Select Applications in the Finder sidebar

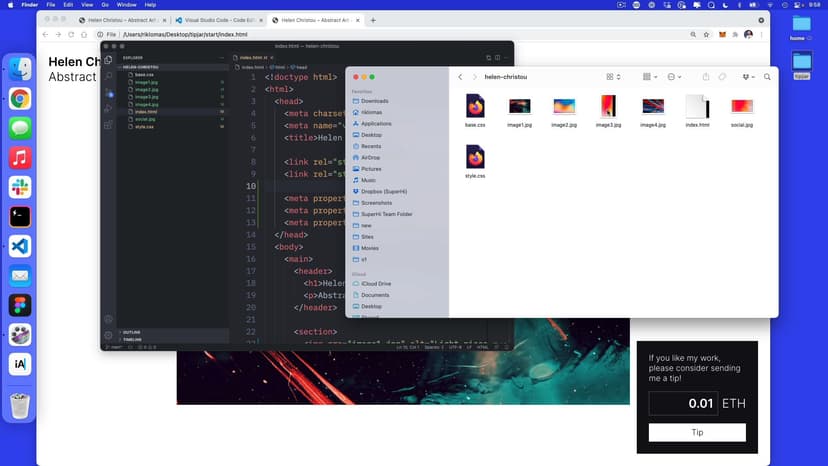click(376, 123)
